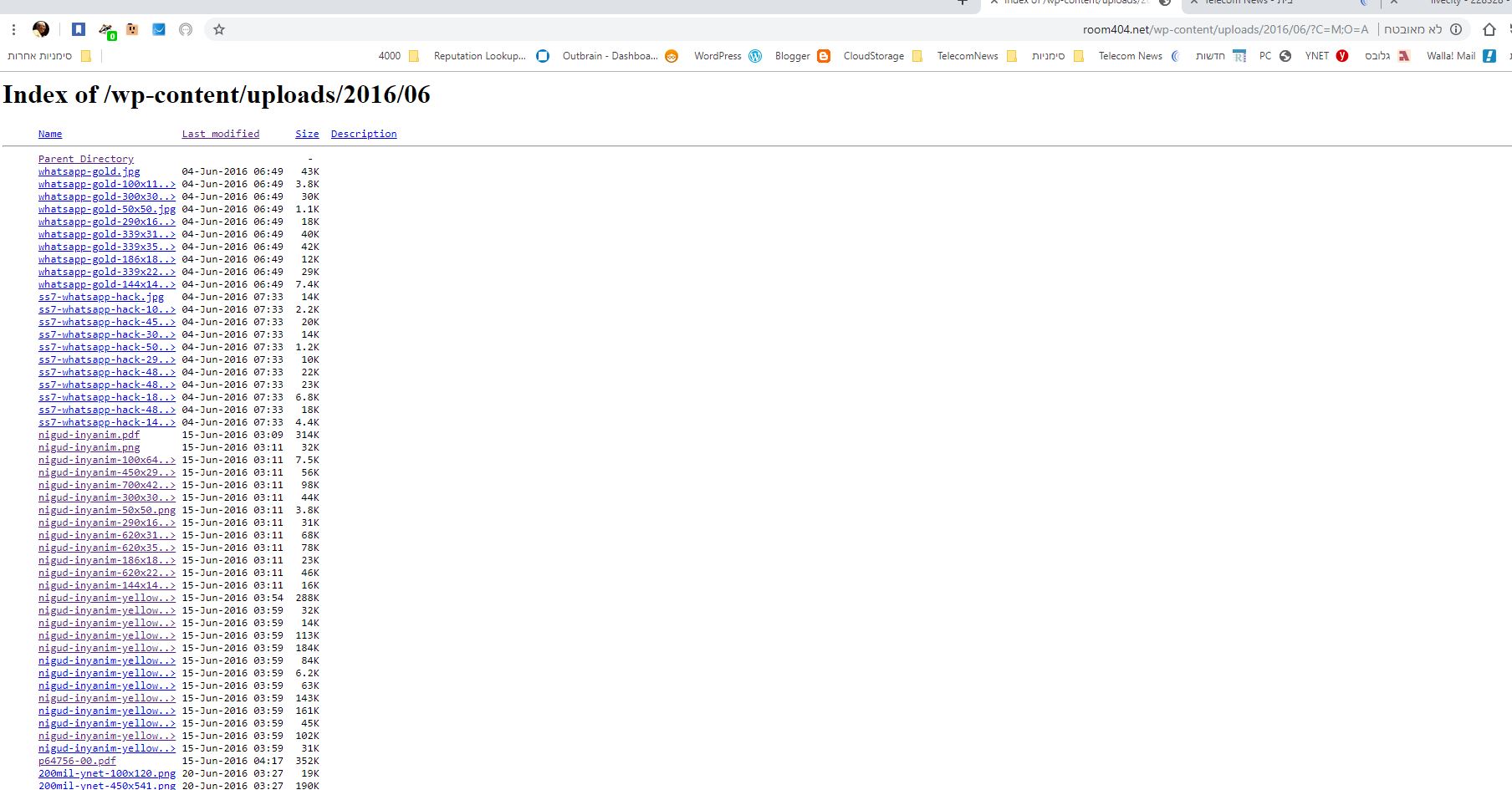The height and width of the screenshot is (790, 1512).
Task: Open the orange face extension icon
Action: tap(132, 29)
